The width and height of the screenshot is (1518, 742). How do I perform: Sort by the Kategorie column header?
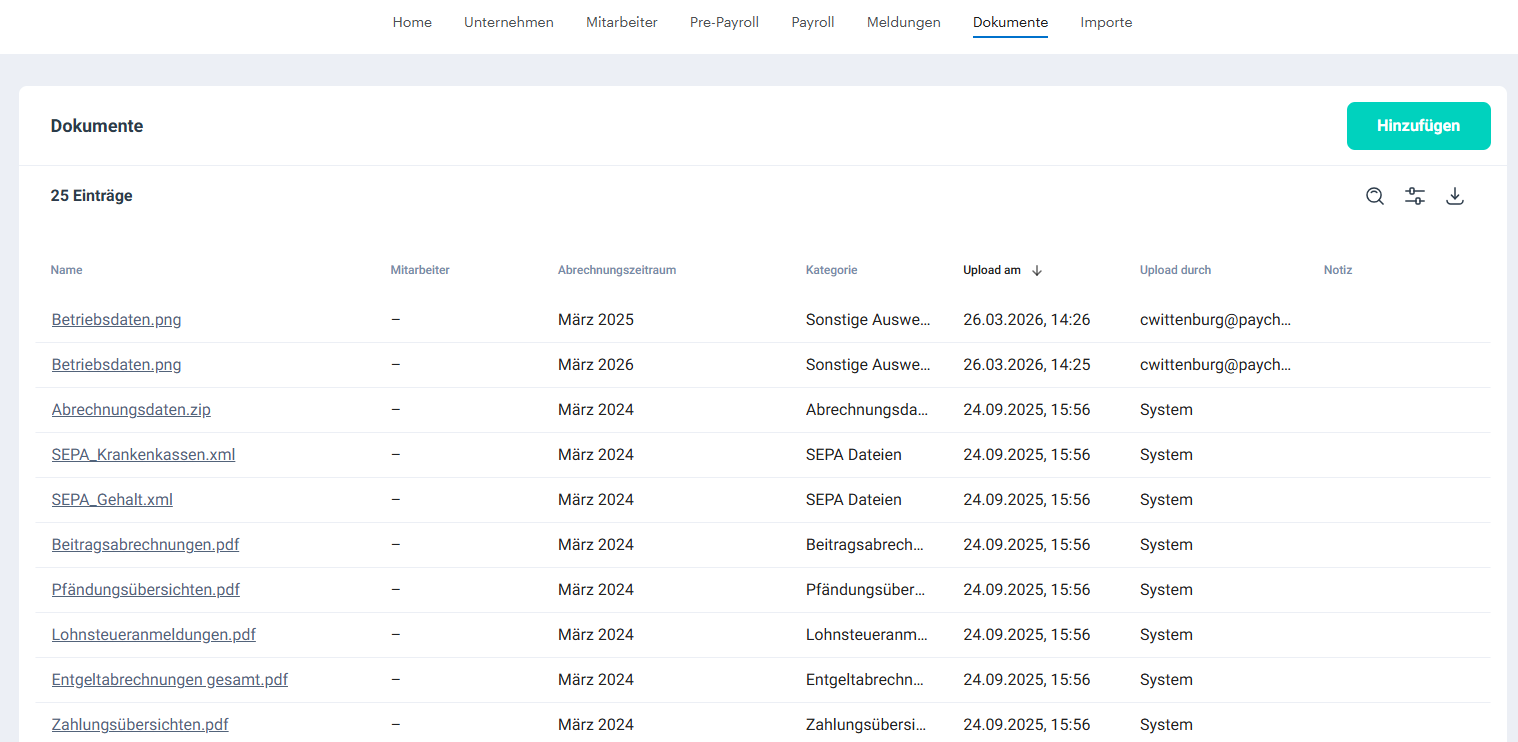[x=831, y=270]
